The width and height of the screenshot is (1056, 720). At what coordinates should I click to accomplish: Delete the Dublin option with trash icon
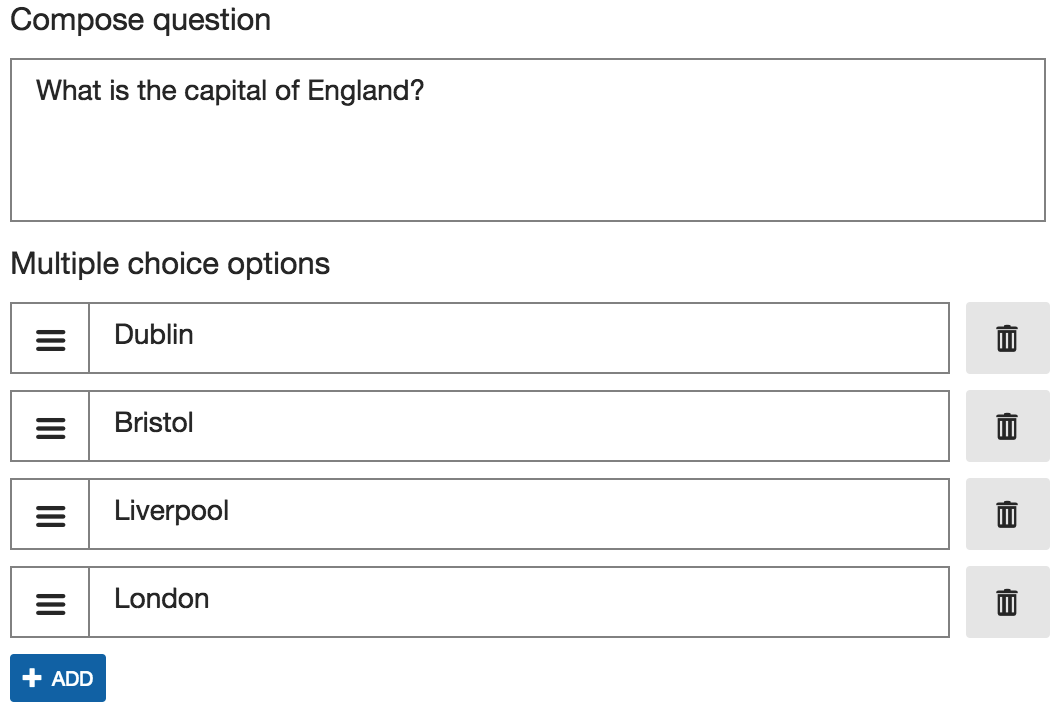1007,338
